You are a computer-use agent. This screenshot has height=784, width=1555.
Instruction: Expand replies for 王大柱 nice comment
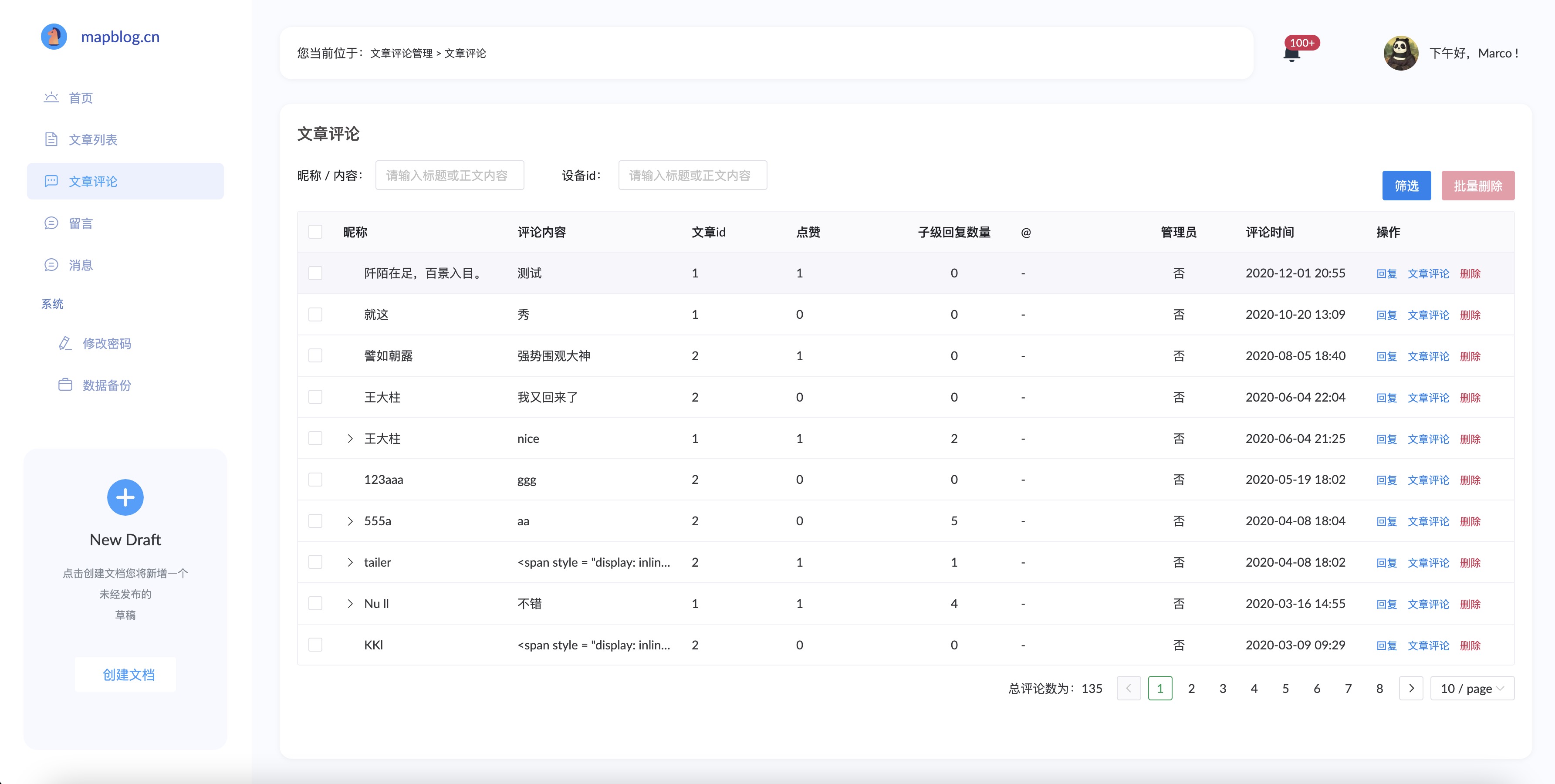350,439
